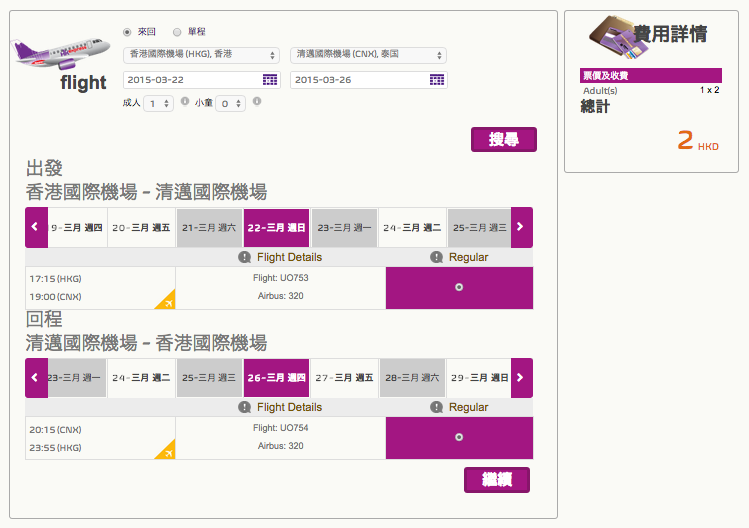
Task: Click Adult(s) row in fare details
Action: pos(651,90)
